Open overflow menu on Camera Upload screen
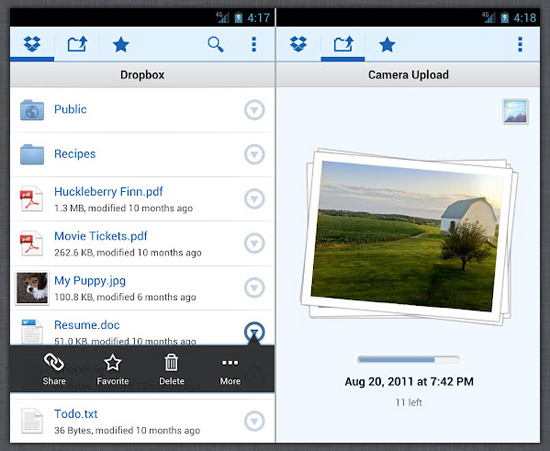Screen dimensions: 550x451 (x=520, y=45)
